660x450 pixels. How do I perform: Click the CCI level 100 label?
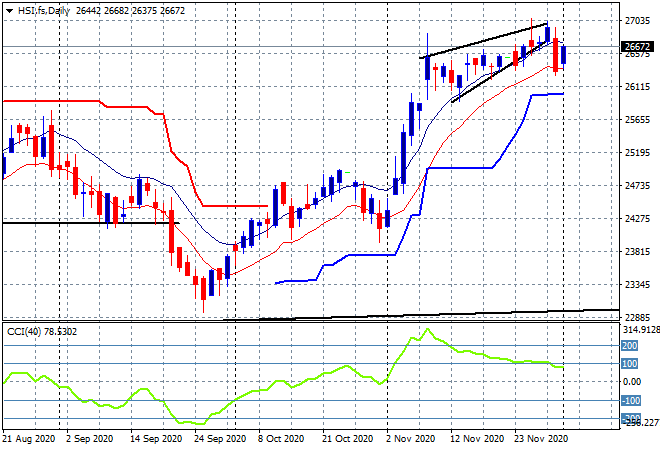click(x=630, y=364)
